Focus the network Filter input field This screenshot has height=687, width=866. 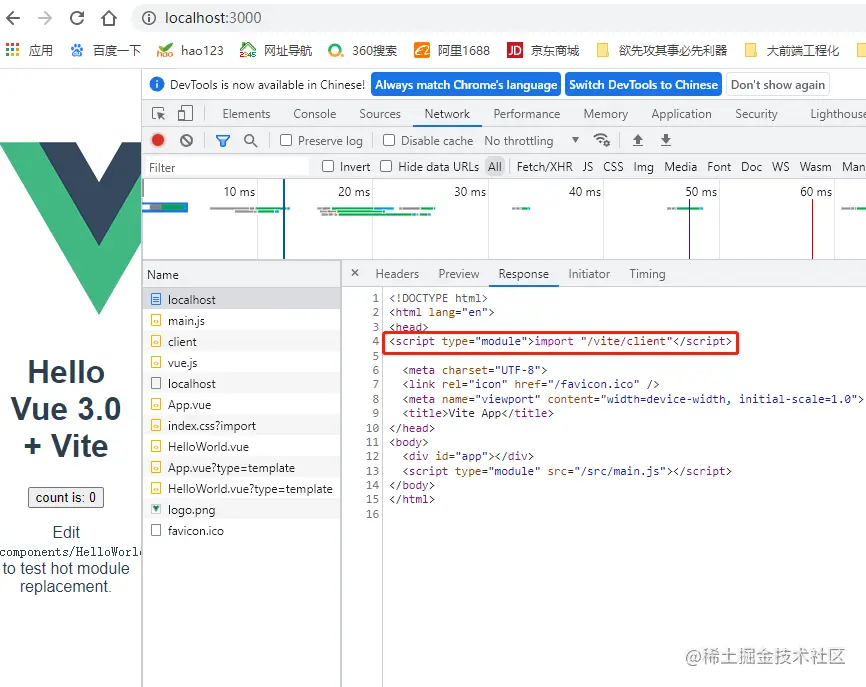226,167
